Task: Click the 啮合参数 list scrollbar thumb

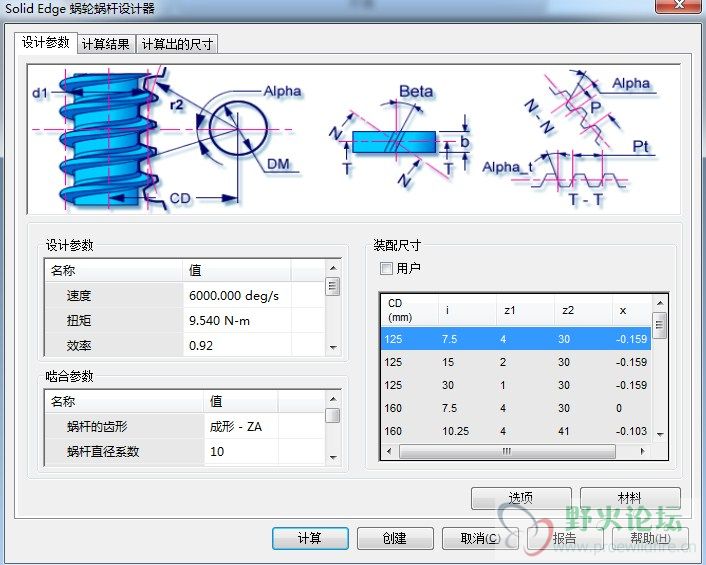Action: (x=333, y=416)
